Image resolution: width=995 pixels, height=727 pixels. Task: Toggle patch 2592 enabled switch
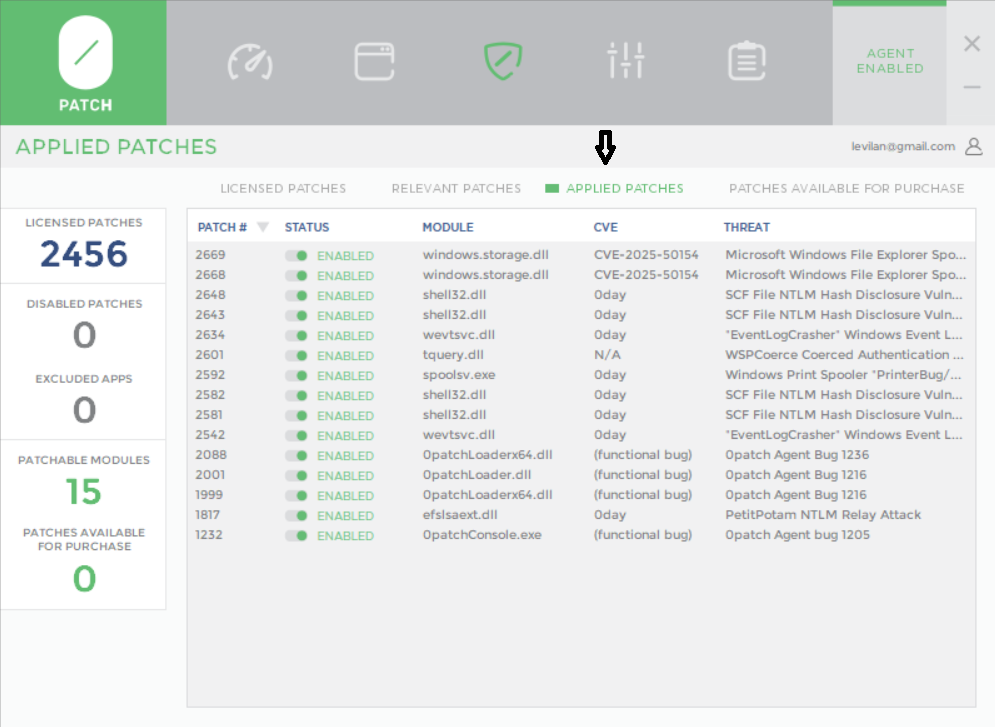point(296,376)
